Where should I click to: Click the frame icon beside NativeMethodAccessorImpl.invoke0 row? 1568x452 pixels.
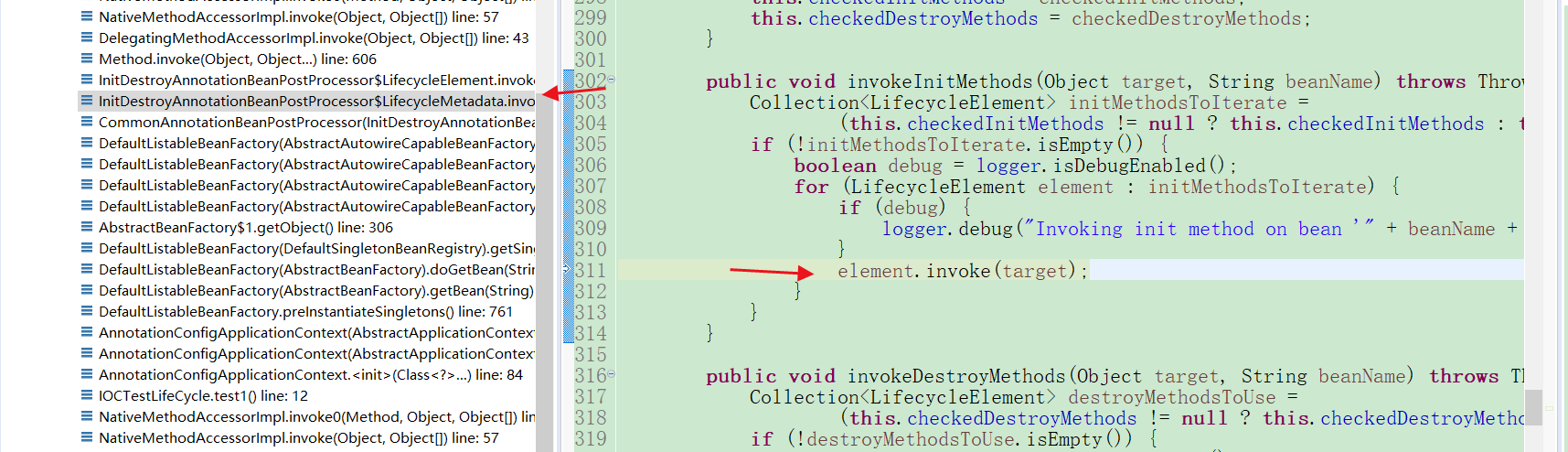87,416
